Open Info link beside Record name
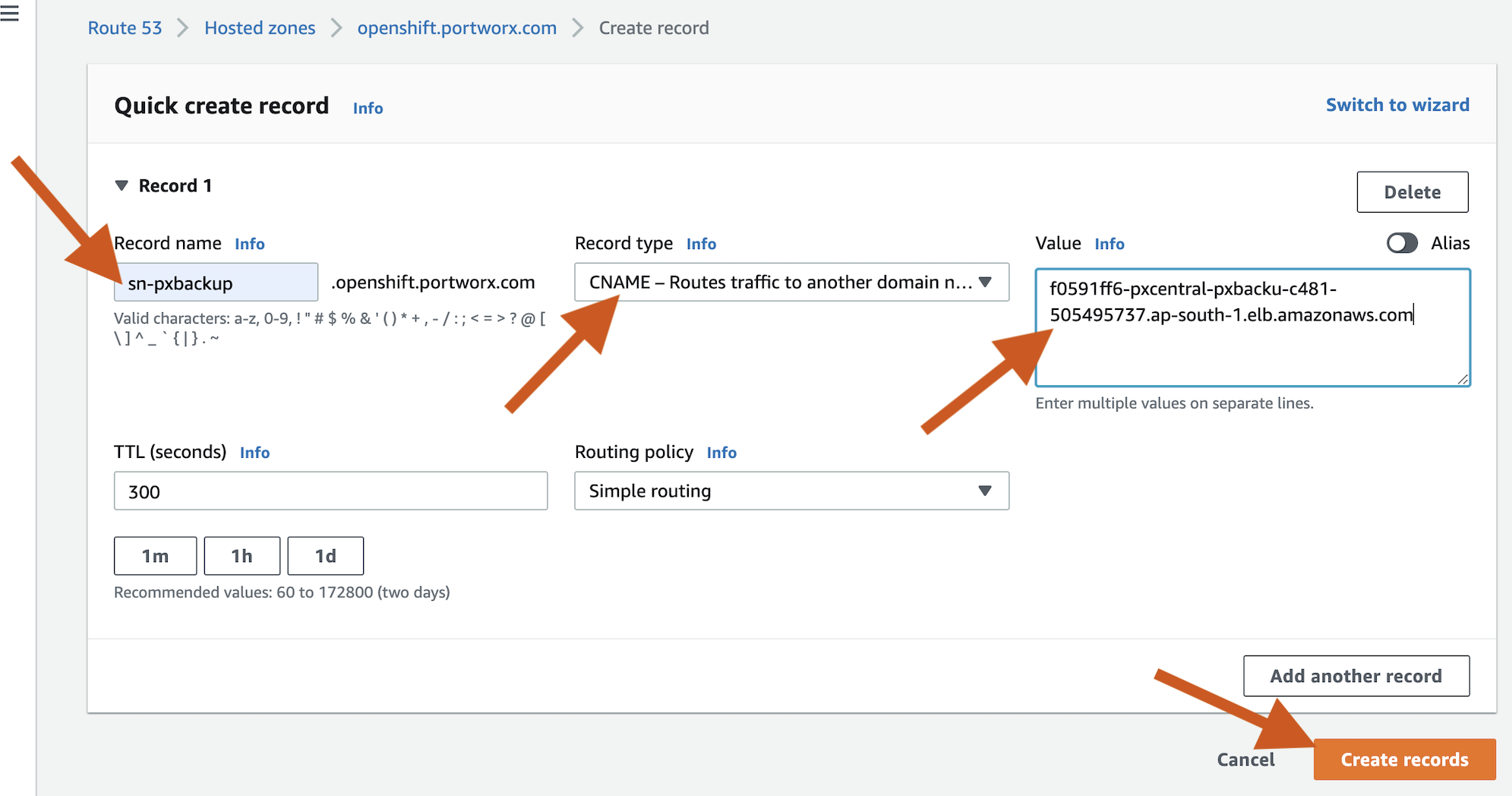Viewport: 1512px width, 796px height. 249,244
